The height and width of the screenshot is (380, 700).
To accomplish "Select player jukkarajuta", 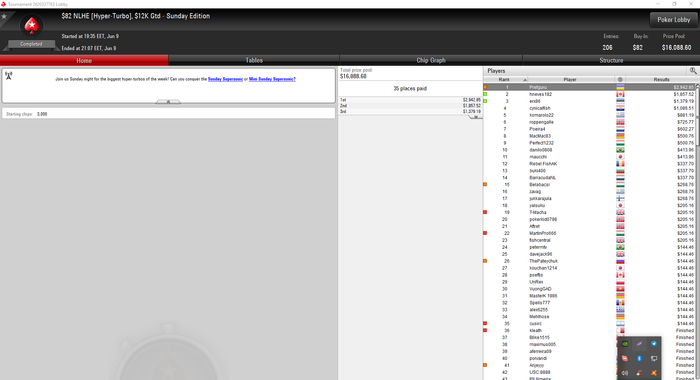I will click(589, 198).
